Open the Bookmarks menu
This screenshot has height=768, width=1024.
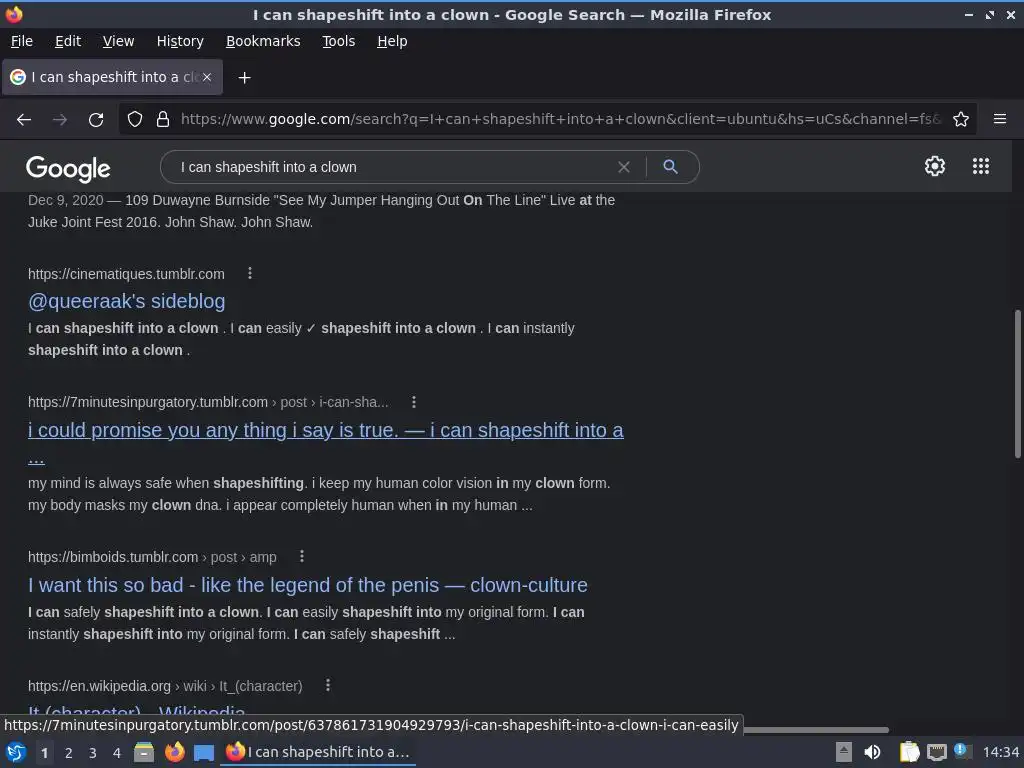point(263,41)
